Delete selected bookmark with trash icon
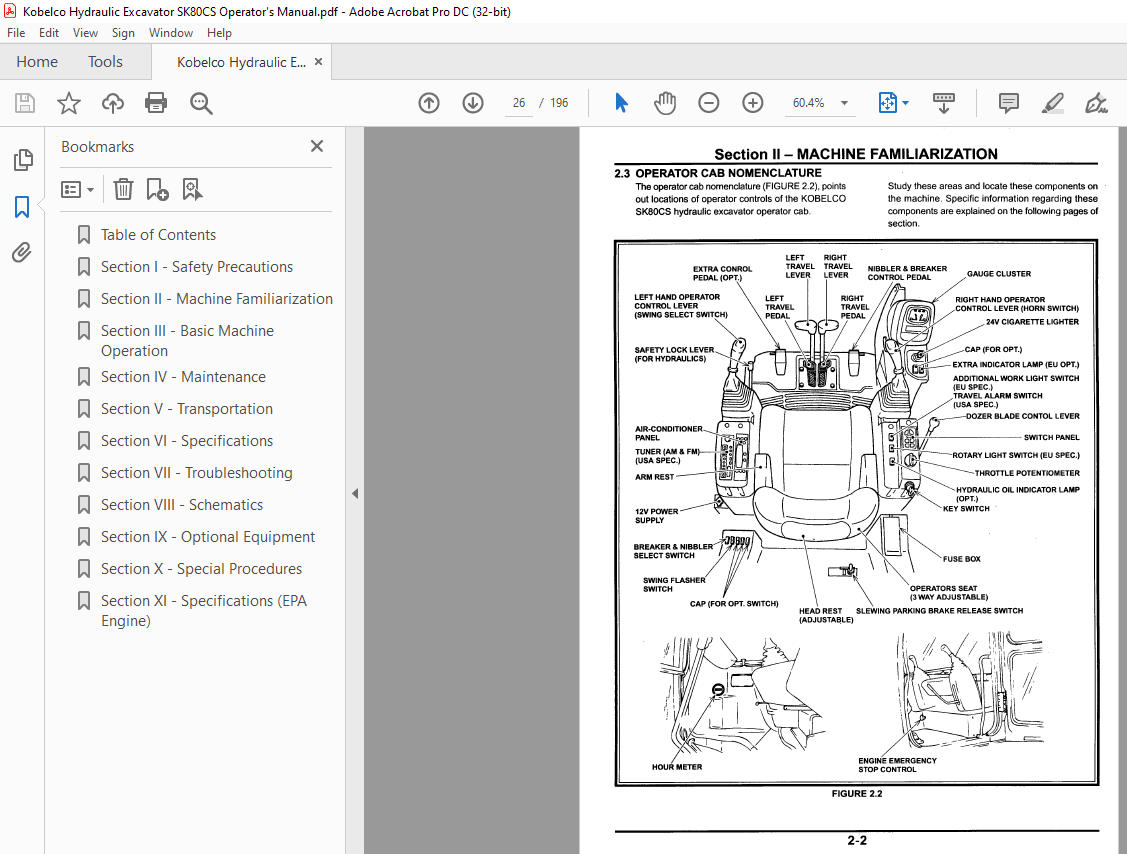 [123, 189]
